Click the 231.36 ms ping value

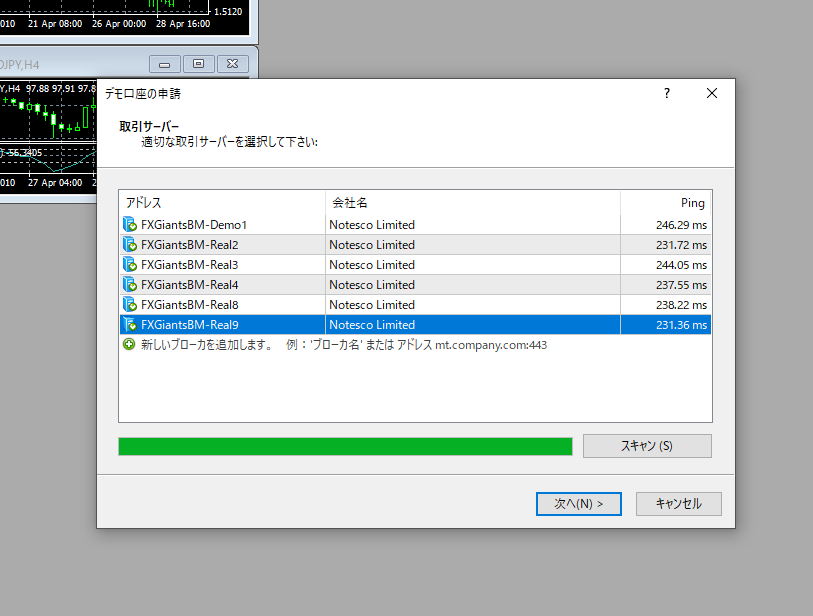[681, 325]
